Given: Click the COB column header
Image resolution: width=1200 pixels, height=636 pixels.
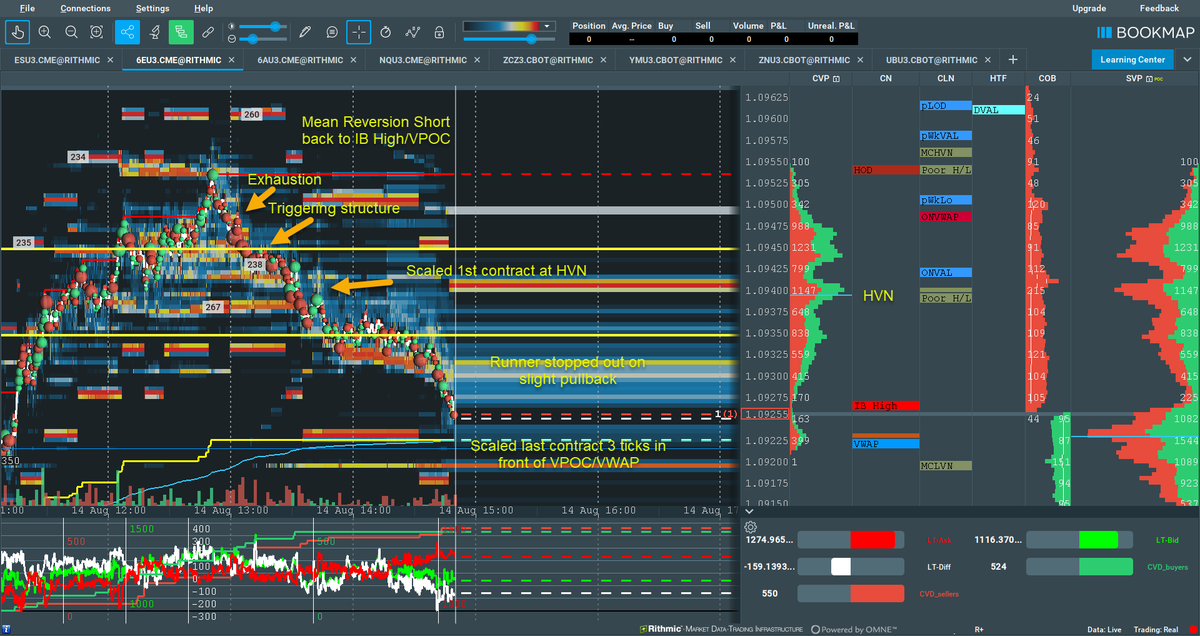Looking at the screenshot, I should coord(1047,78).
